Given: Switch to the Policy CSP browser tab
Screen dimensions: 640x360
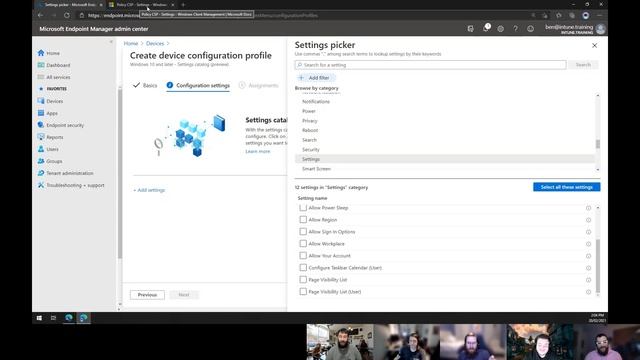Looking at the screenshot, I should pos(140,4).
